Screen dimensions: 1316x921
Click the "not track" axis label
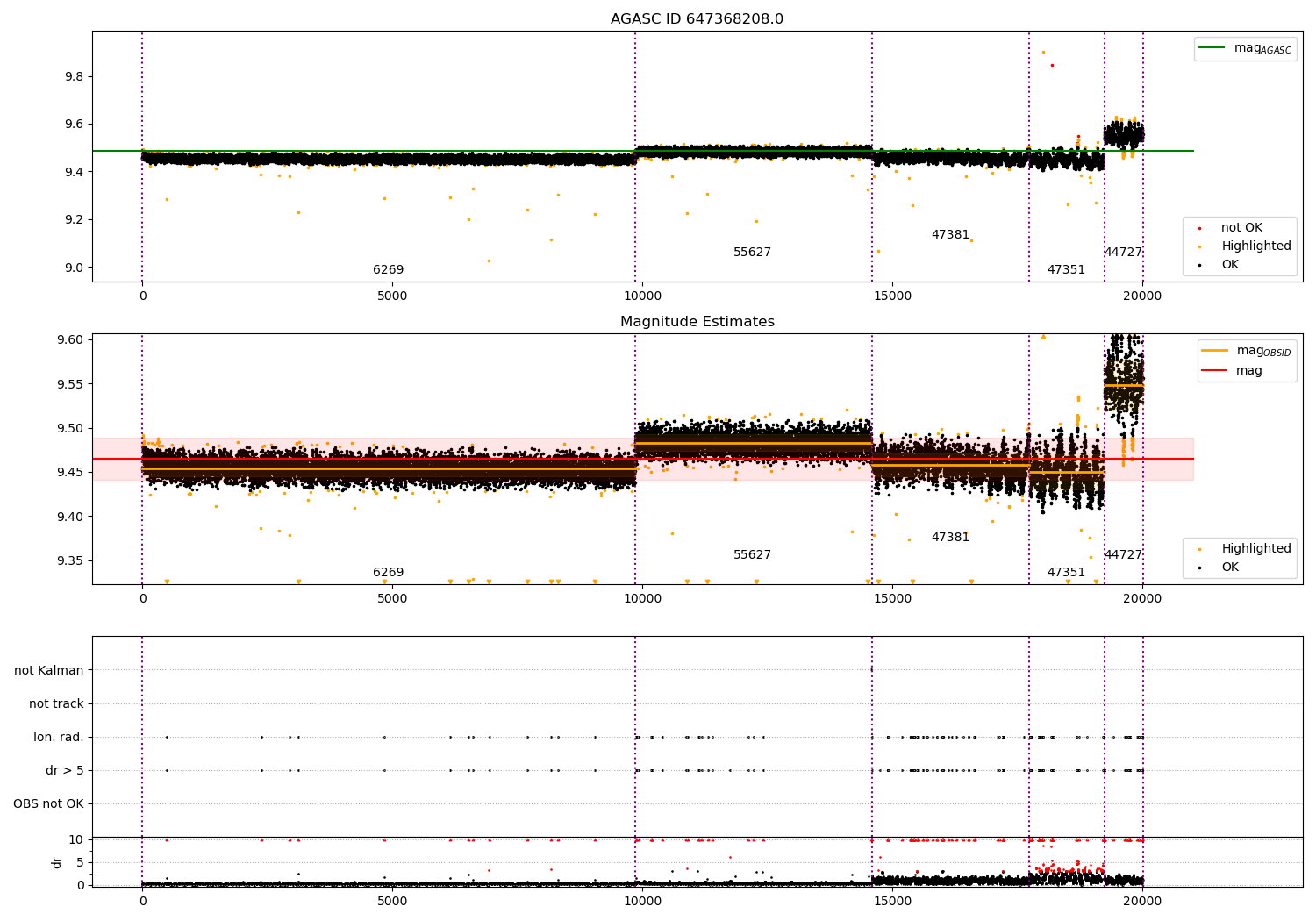pos(56,703)
